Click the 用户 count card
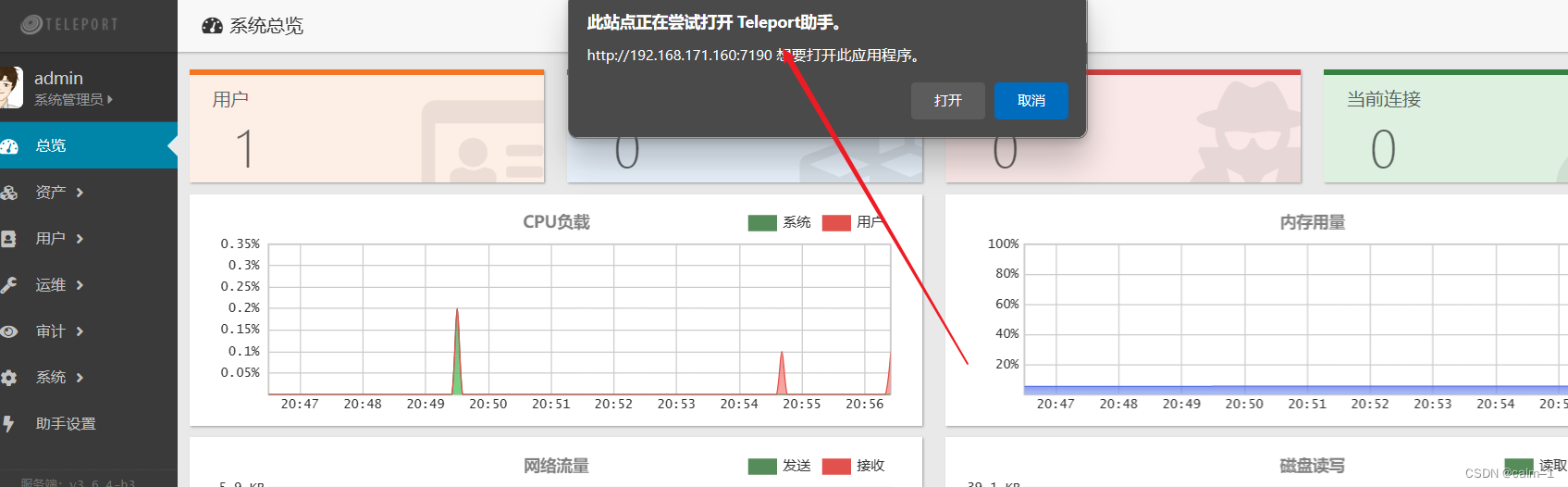 (367, 126)
